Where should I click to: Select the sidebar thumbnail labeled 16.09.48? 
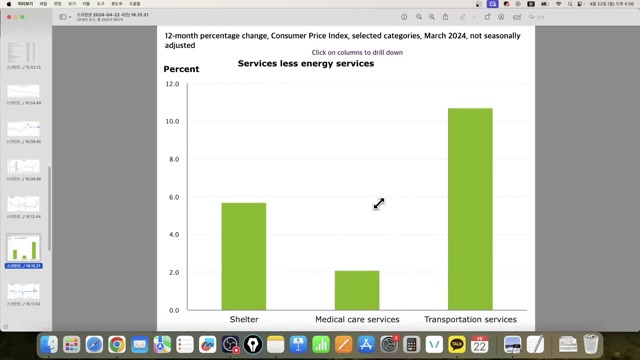pos(23,167)
